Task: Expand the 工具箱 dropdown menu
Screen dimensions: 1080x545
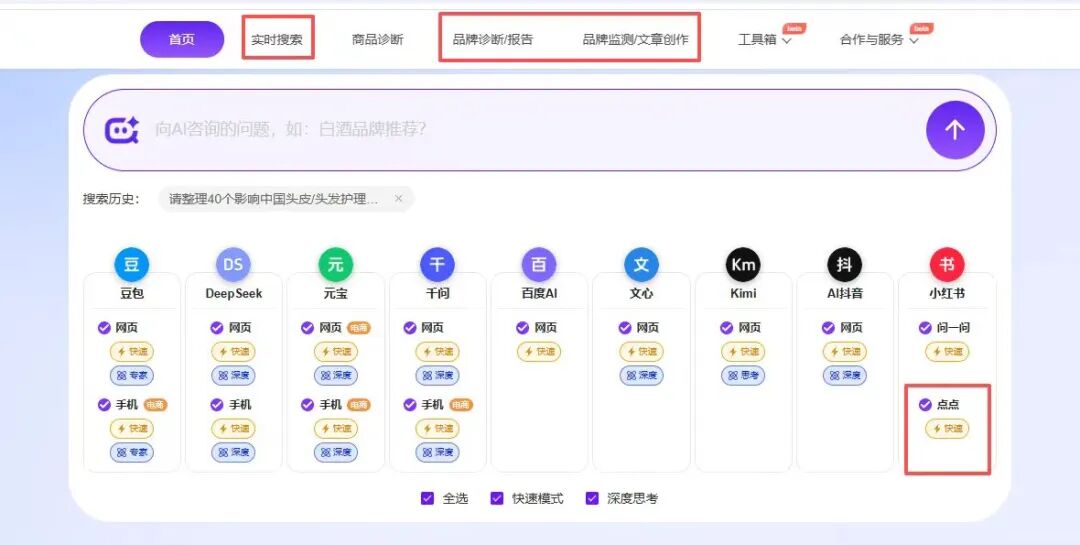Action: click(765, 40)
